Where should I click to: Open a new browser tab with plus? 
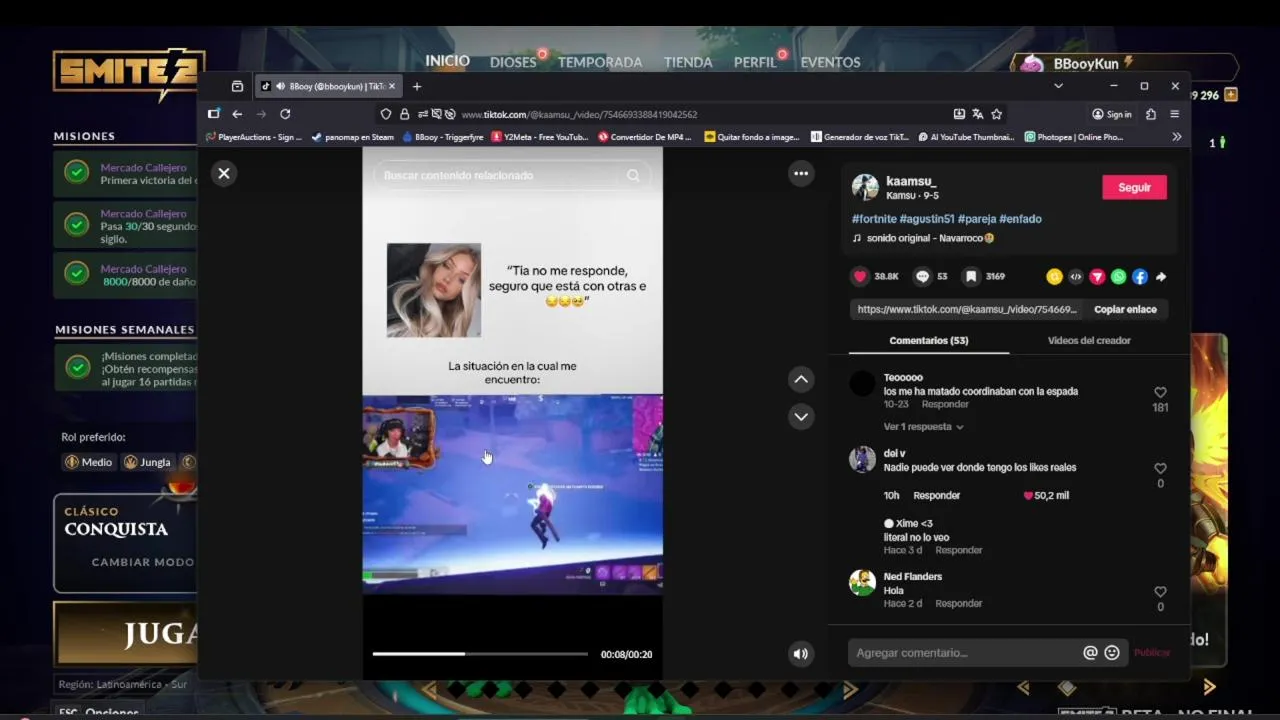417,86
